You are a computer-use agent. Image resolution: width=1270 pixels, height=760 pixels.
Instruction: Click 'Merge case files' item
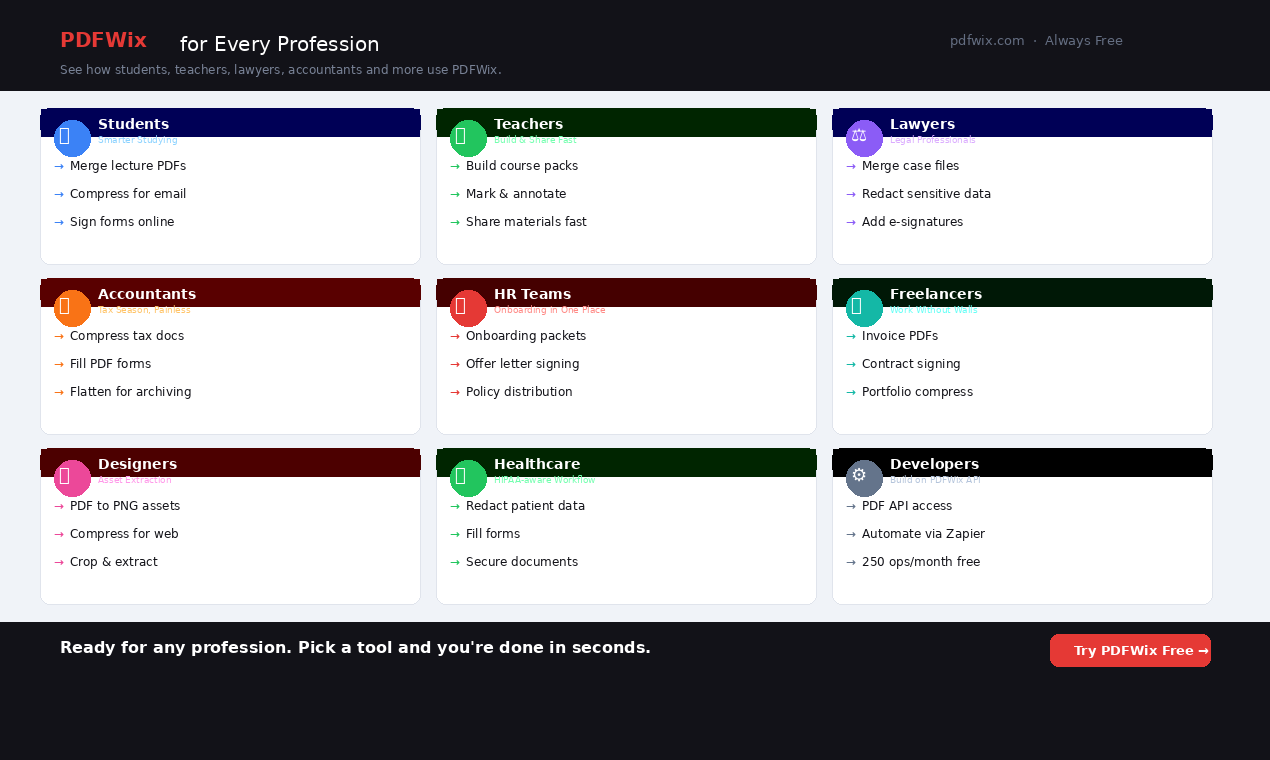pyautogui.click(x=910, y=166)
